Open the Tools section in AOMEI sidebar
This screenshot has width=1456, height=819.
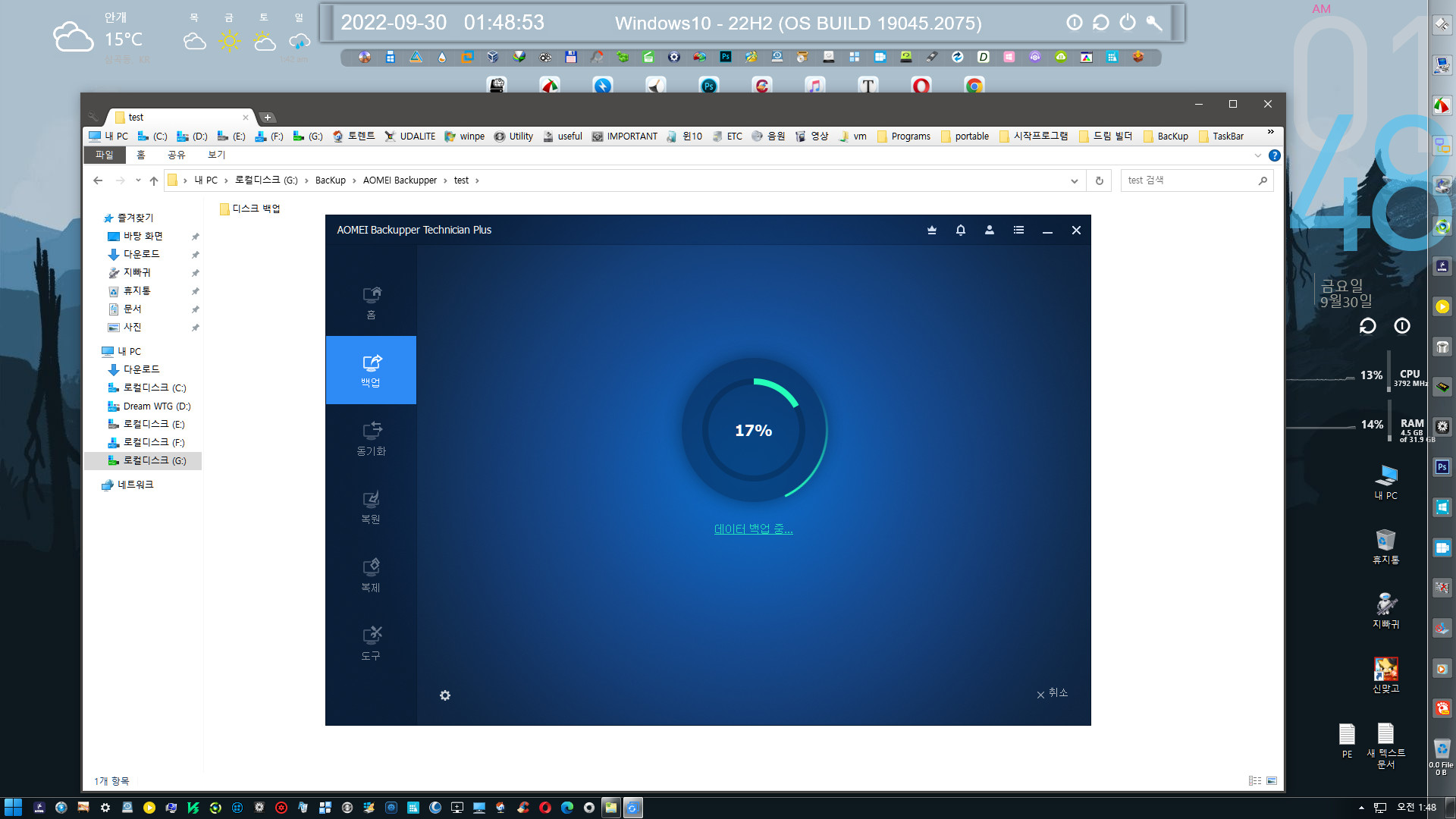click(371, 643)
